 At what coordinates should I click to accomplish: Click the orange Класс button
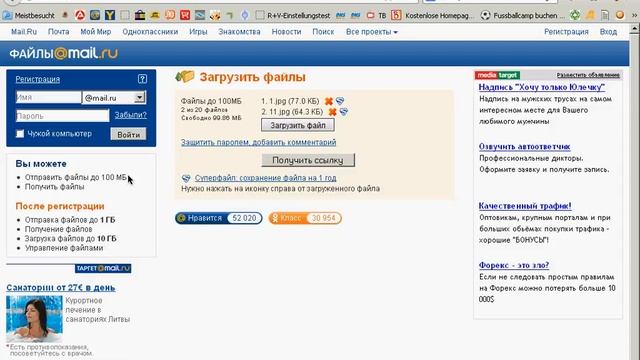[305, 218]
